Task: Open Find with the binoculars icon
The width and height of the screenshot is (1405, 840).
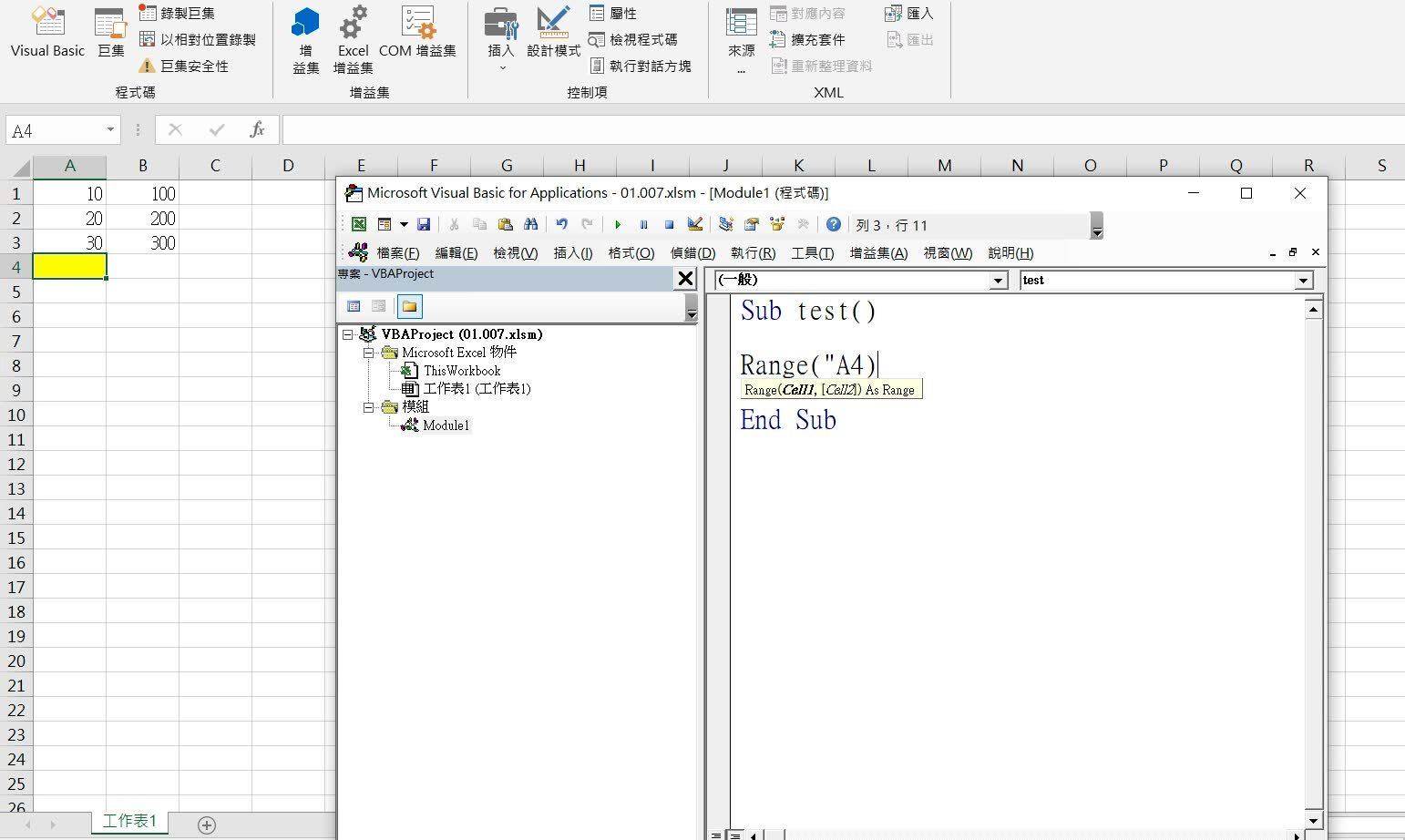Action: 530,224
